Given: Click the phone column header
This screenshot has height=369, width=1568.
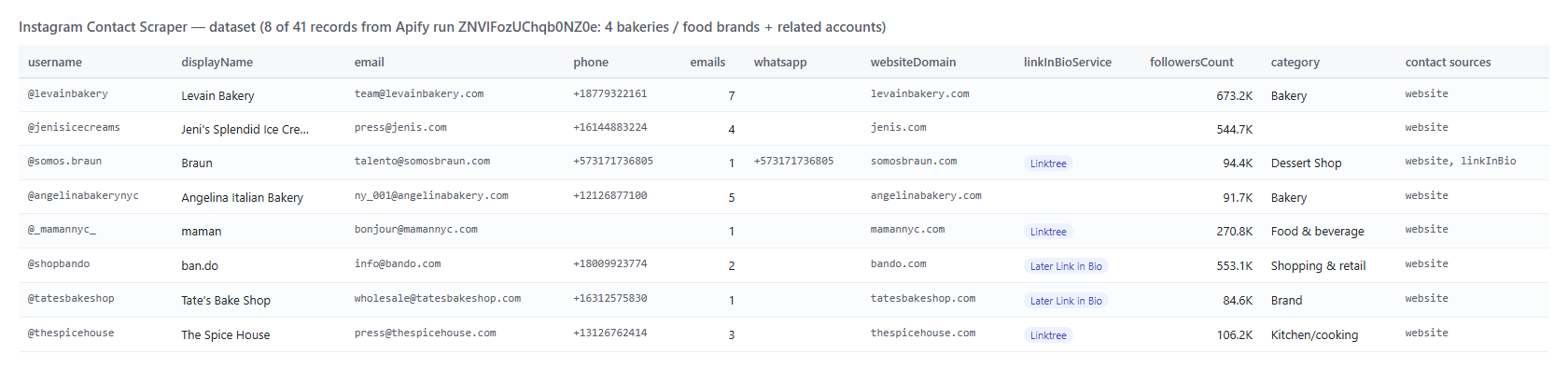Looking at the screenshot, I should point(591,63).
